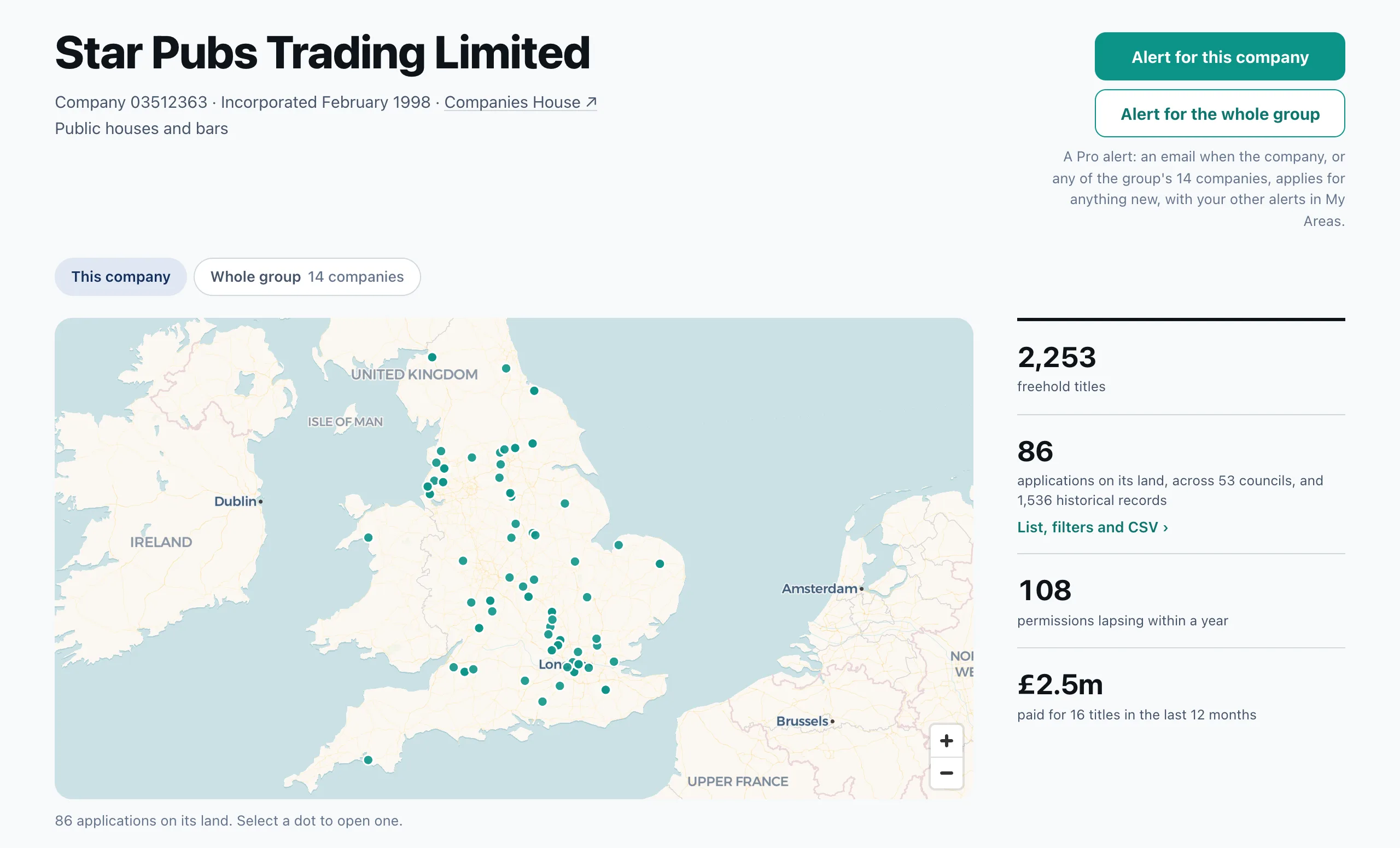The image size is (1400, 848).
Task: Switch to Whole group 14 companies tab
Action: click(x=307, y=277)
